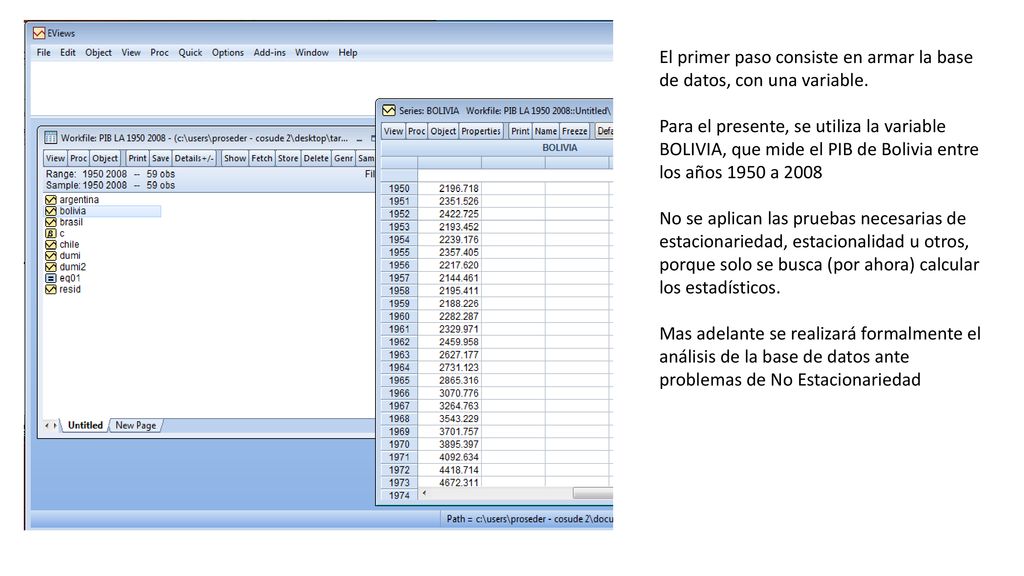
Task: Click the BOLIVIA column heading
Action: 560,148
